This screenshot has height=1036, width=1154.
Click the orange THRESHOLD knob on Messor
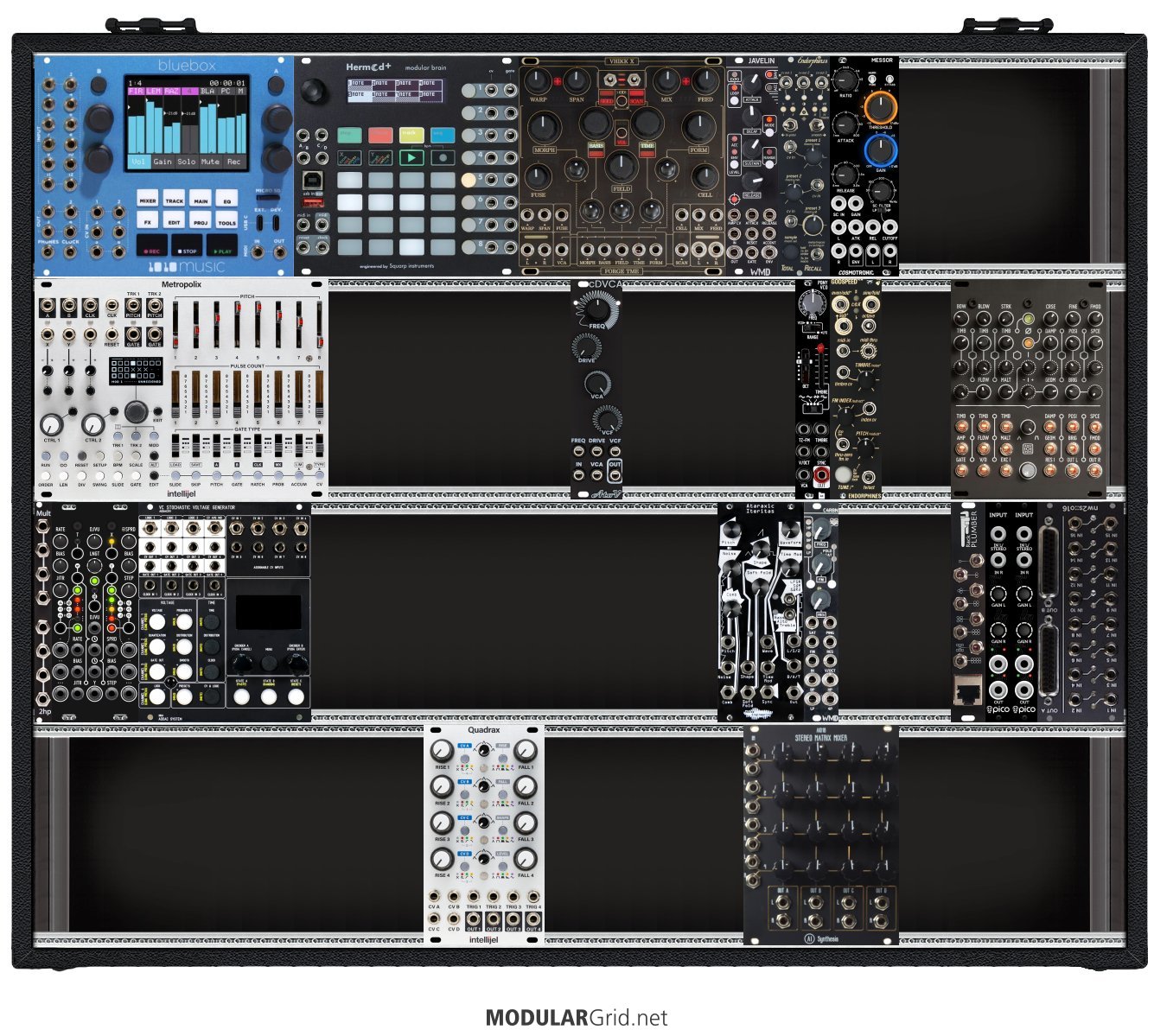(879, 108)
